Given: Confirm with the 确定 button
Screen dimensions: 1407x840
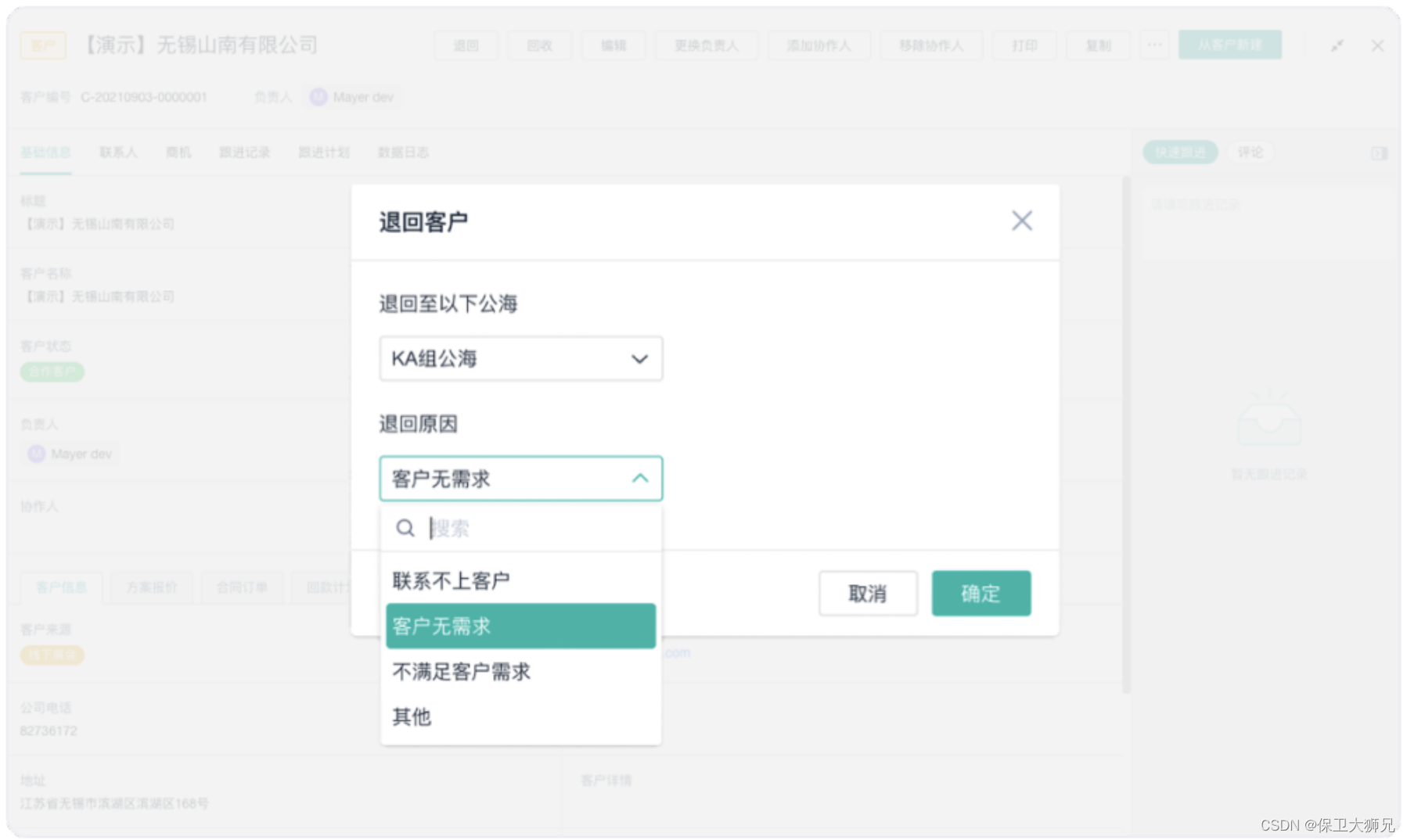Looking at the screenshot, I should click(981, 594).
